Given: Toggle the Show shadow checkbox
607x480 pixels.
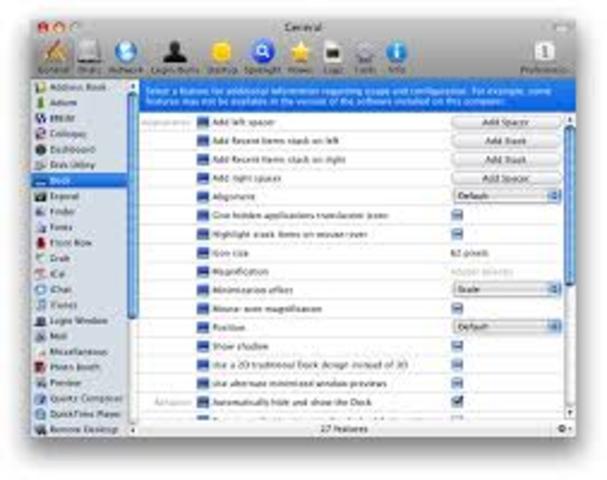Looking at the screenshot, I should [457, 345].
